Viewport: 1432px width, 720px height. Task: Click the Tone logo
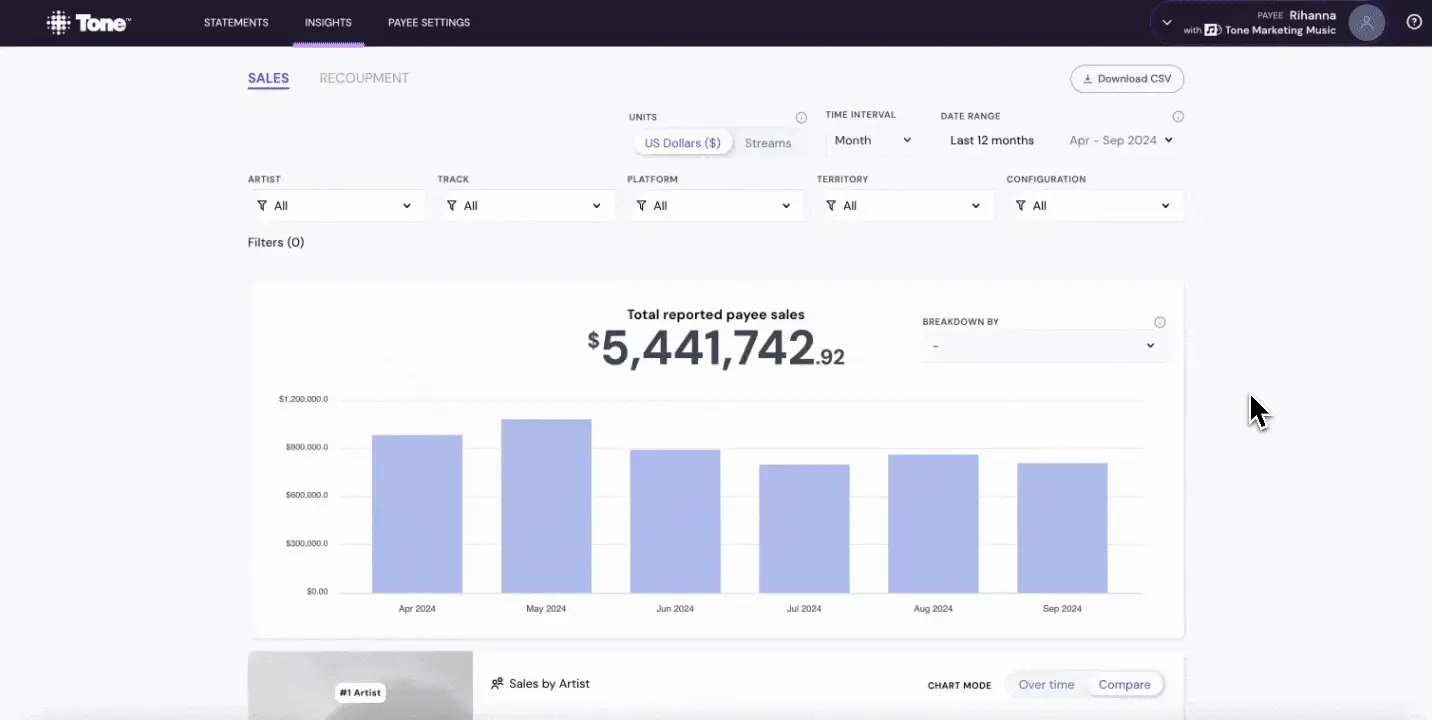click(x=88, y=22)
